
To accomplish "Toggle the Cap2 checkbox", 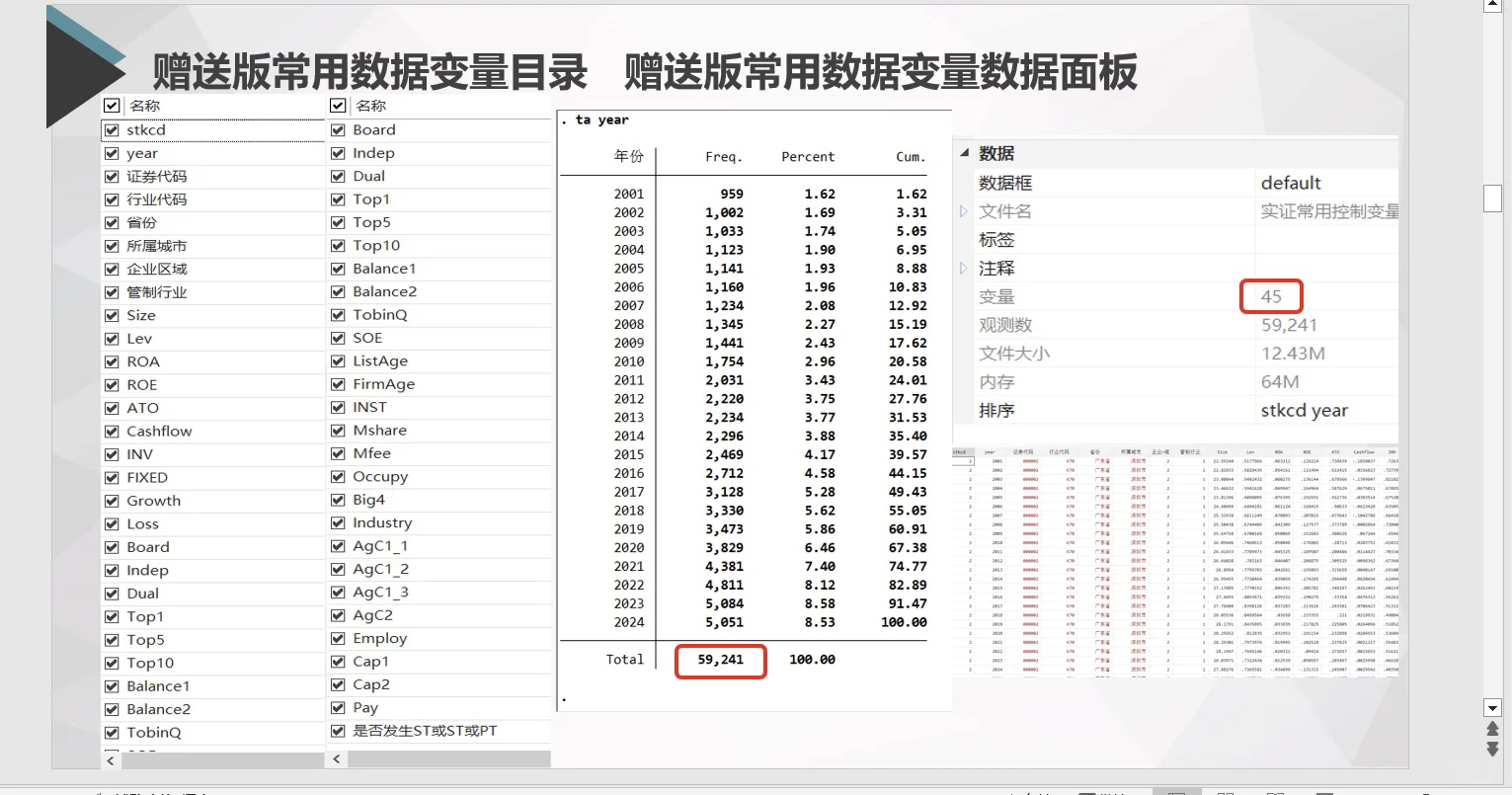I will coord(338,685).
